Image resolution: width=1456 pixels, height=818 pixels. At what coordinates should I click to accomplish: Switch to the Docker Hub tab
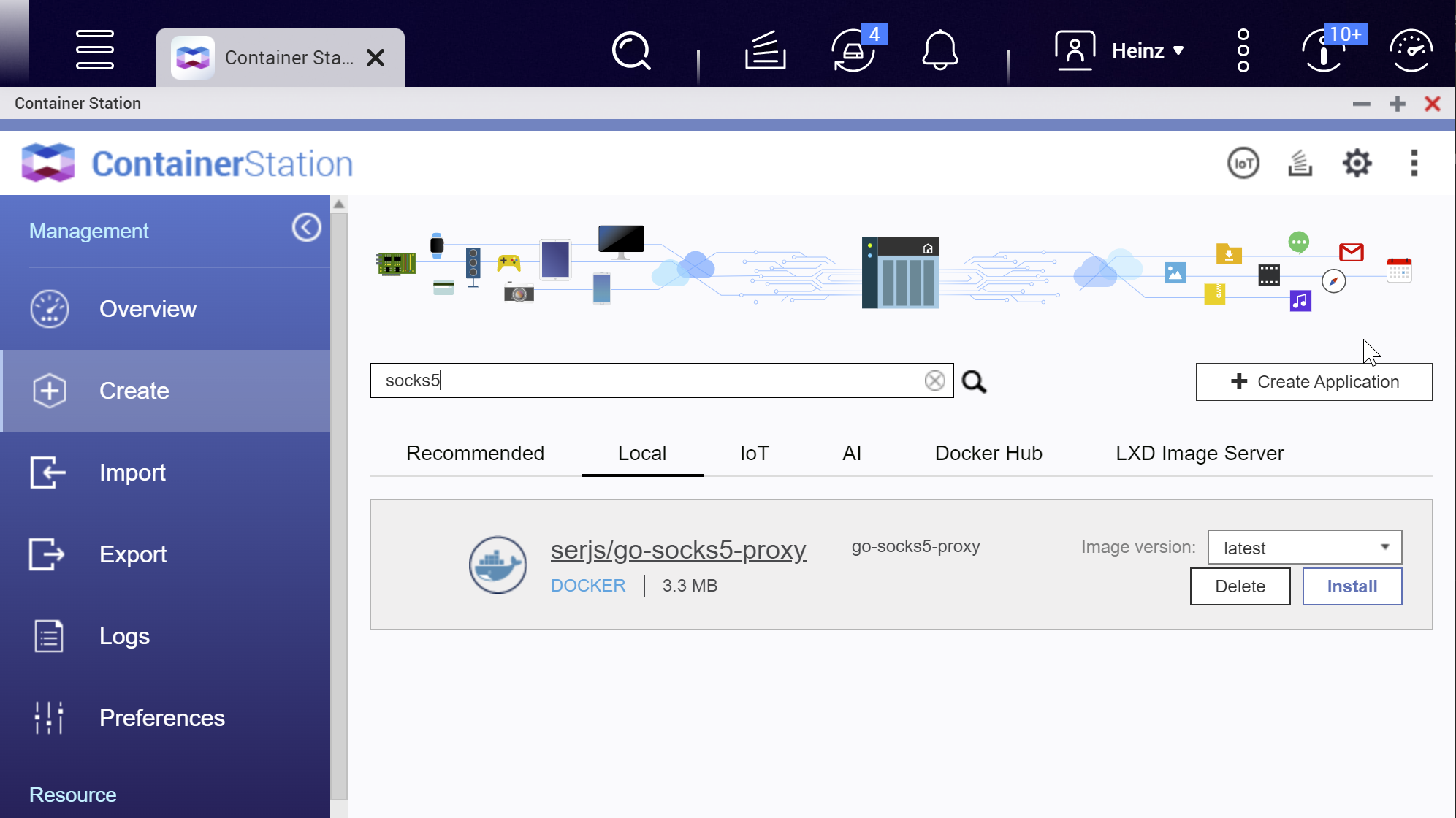pos(988,453)
